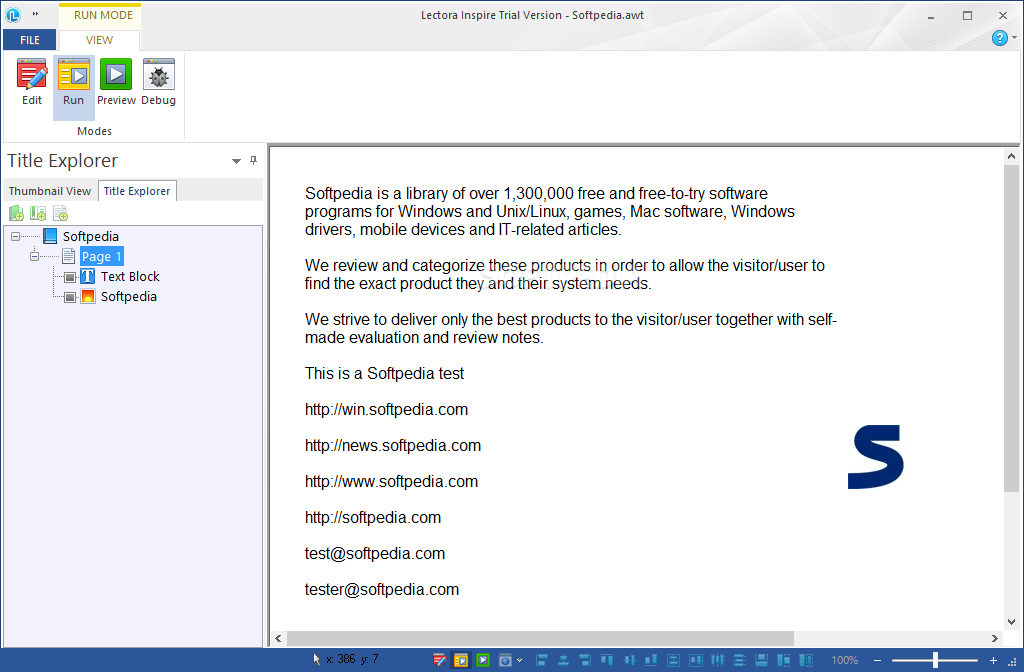Launch Preview mode from the ribbon
This screenshot has width=1024, height=672.
(116, 83)
